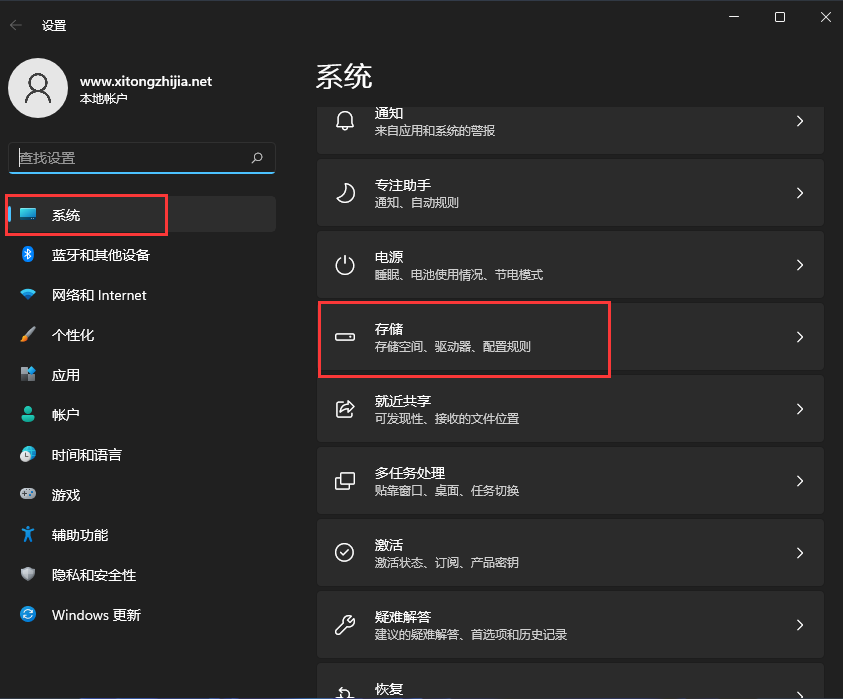Click the brush icon next to 个性化
This screenshot has width=843, height=699.
(25, 335)
